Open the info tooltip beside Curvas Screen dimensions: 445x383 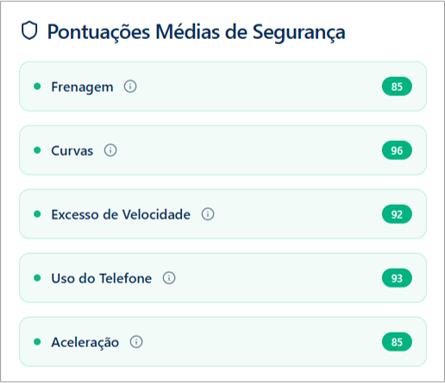(x=110, y=150)
